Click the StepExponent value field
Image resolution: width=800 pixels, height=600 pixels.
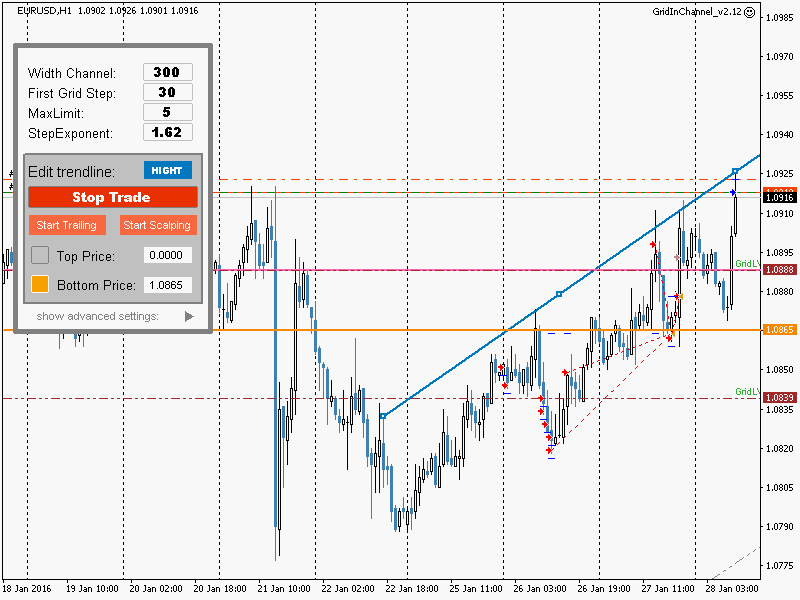pyautogui.click(x=168, y=132)
